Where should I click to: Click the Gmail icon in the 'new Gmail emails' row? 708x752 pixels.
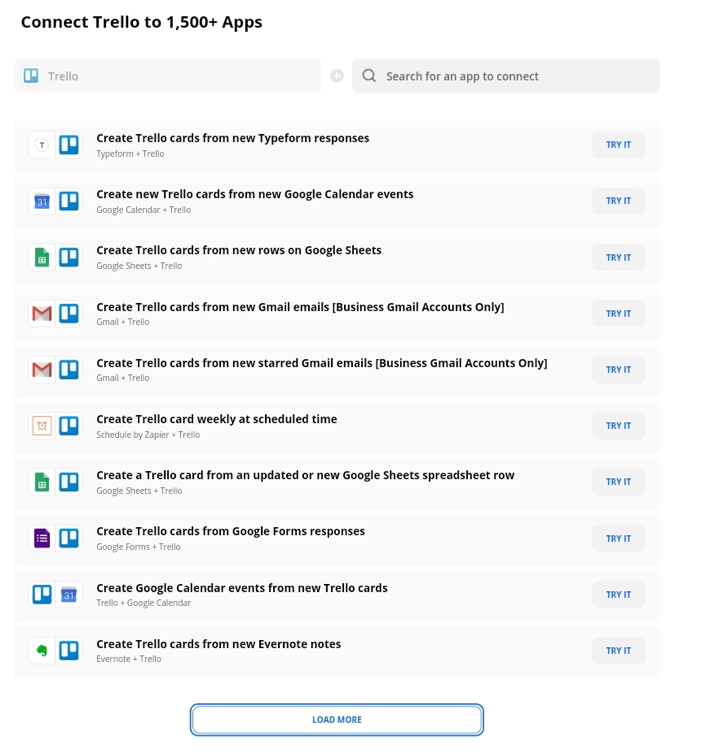[x=42, y=314]
